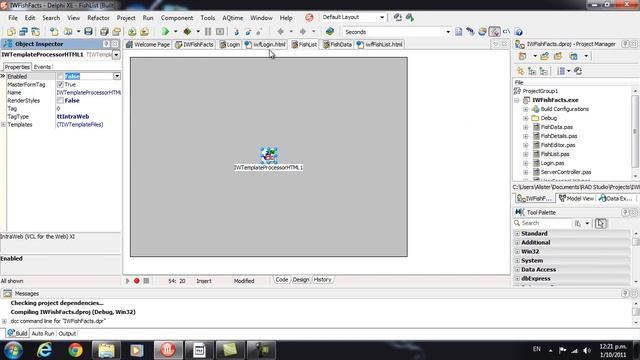
Task: Select FishDetails.pas in Project Manager
Action: coord(559,136)
